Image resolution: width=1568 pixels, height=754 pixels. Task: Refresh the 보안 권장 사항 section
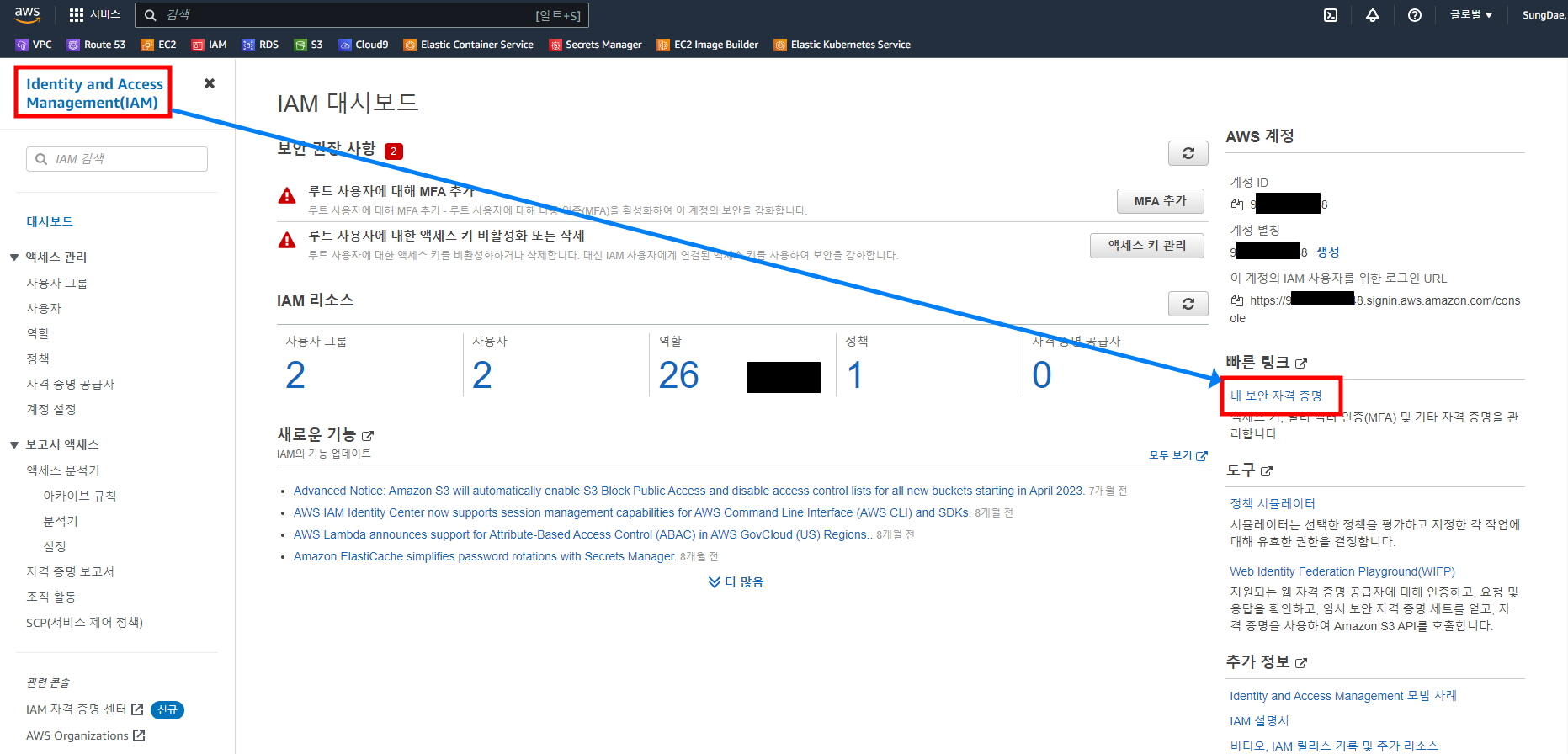tap(1188, 153)
